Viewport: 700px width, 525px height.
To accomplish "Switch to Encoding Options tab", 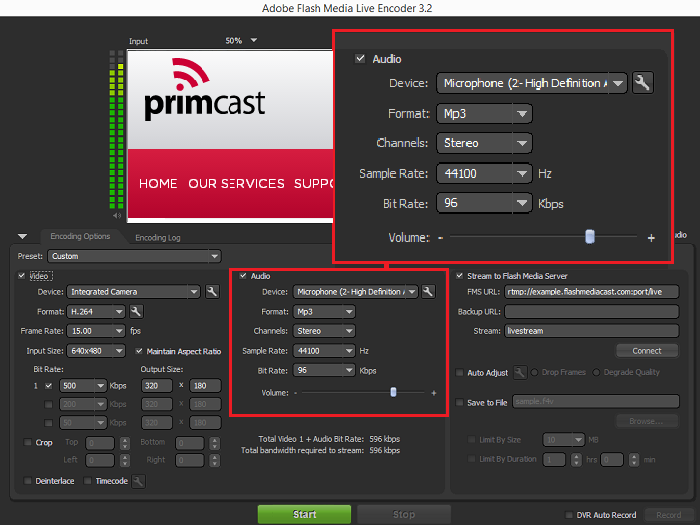I will [x=80, y=236].
